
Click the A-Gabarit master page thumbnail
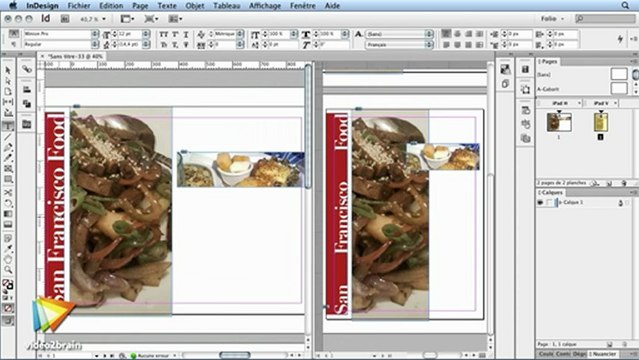pos(619,88)
